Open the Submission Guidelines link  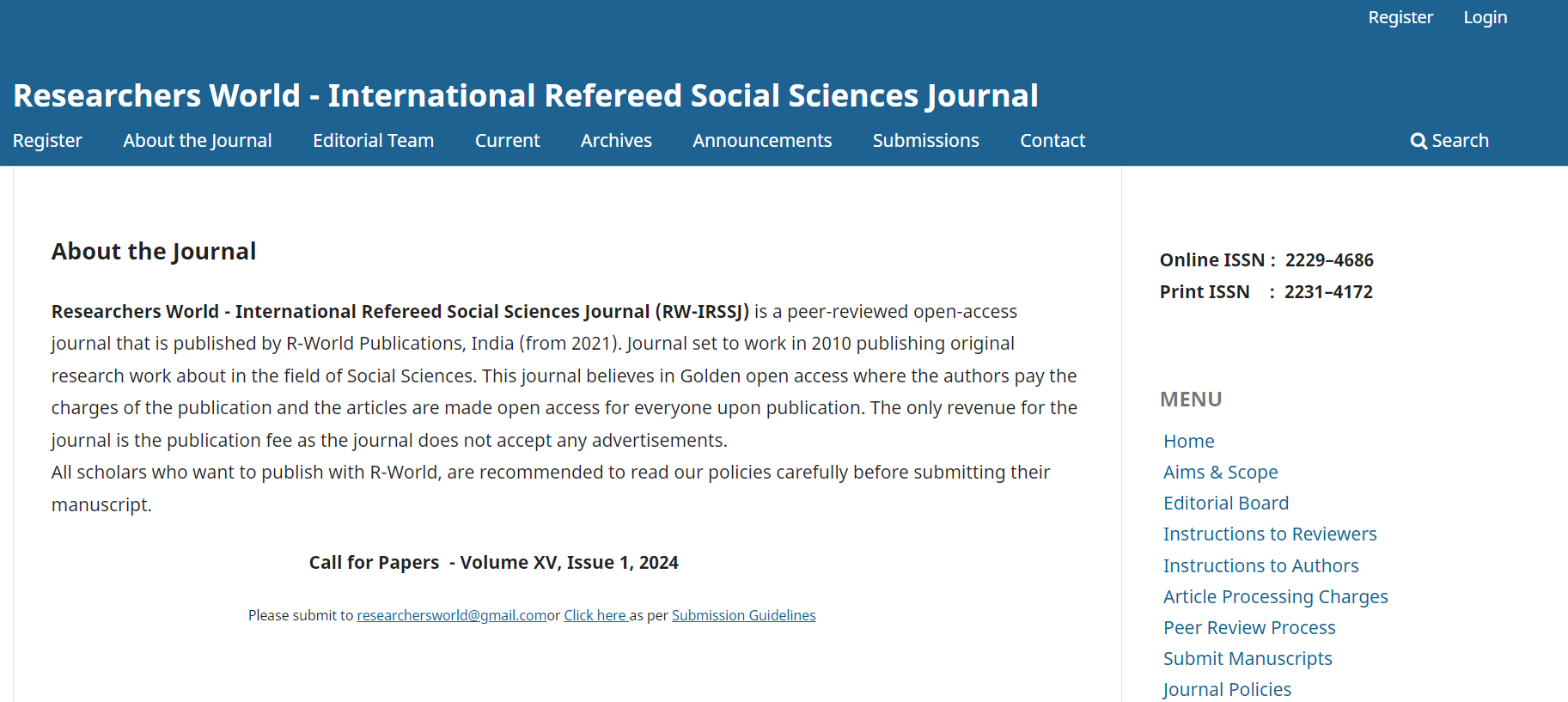[x=743, y=615]
